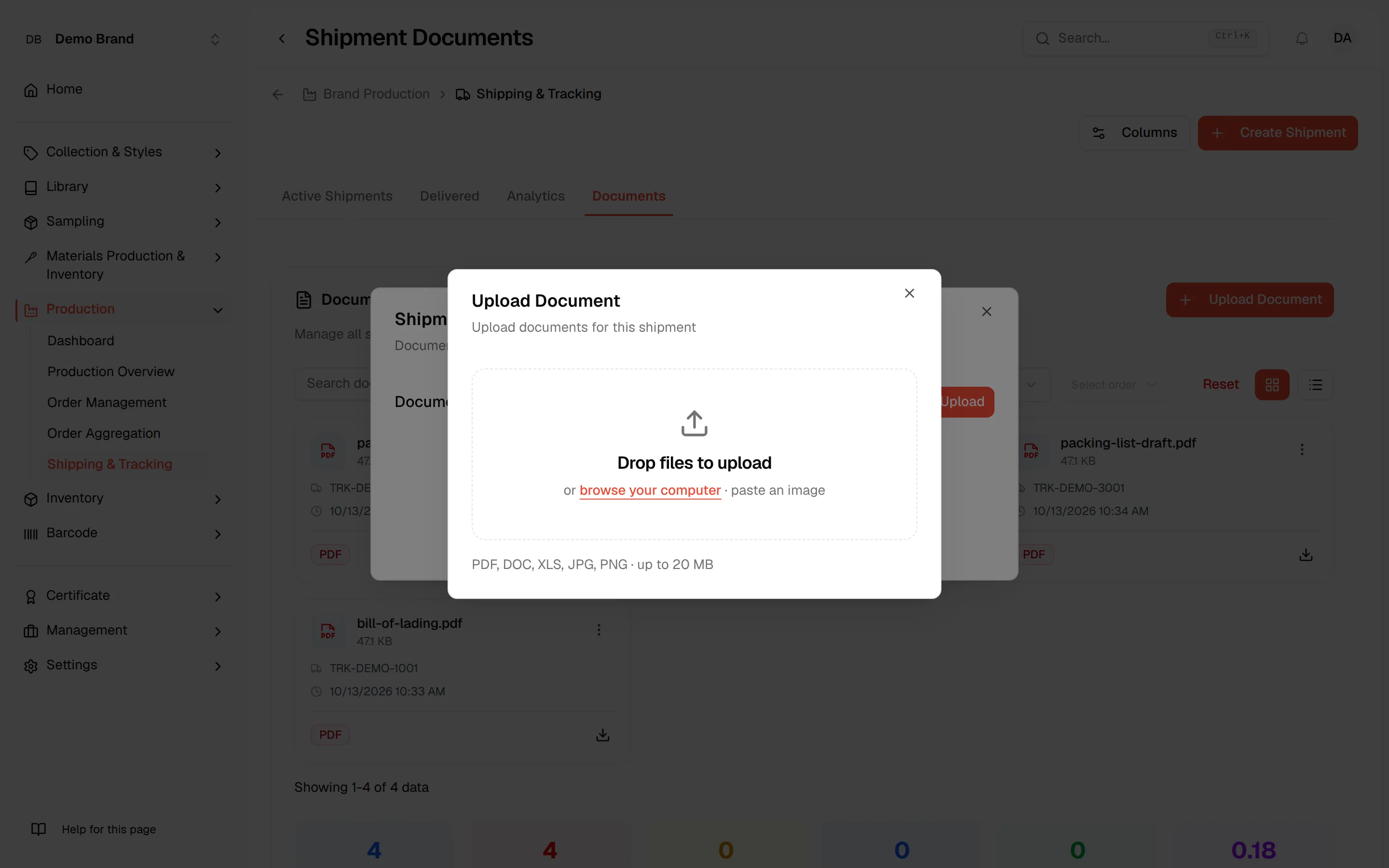The image size is (1389, 868).
Task: Switch to list view layout
Action: pyautogui.click(x=1316, y=385)
